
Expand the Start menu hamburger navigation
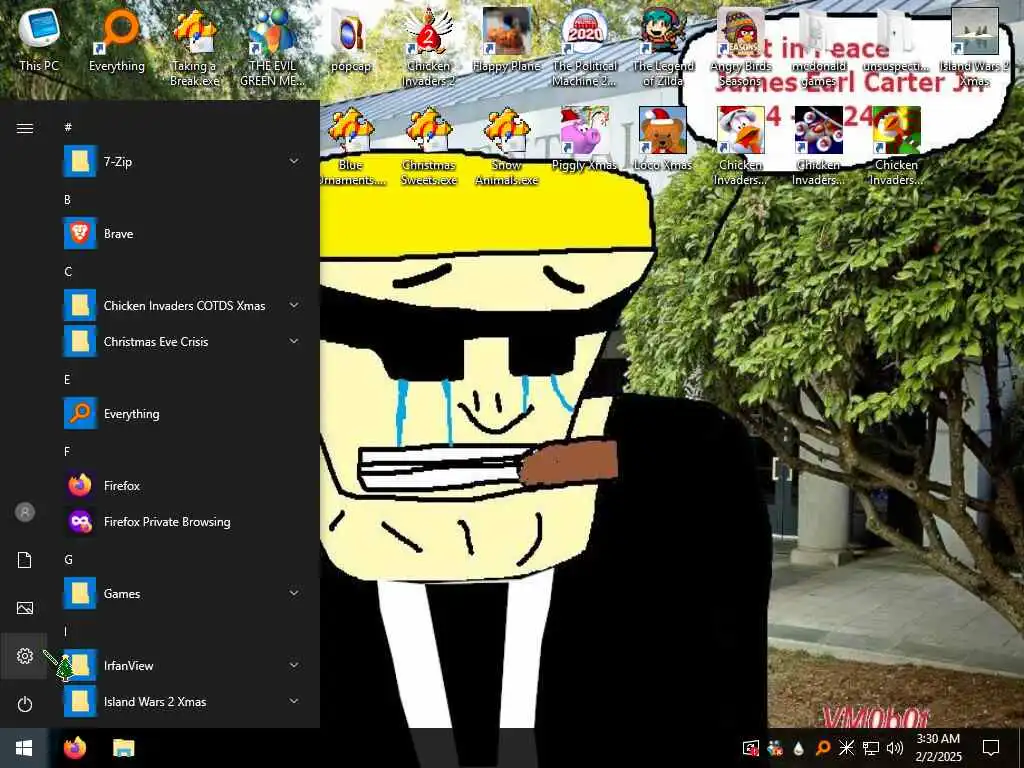[24, 128]
